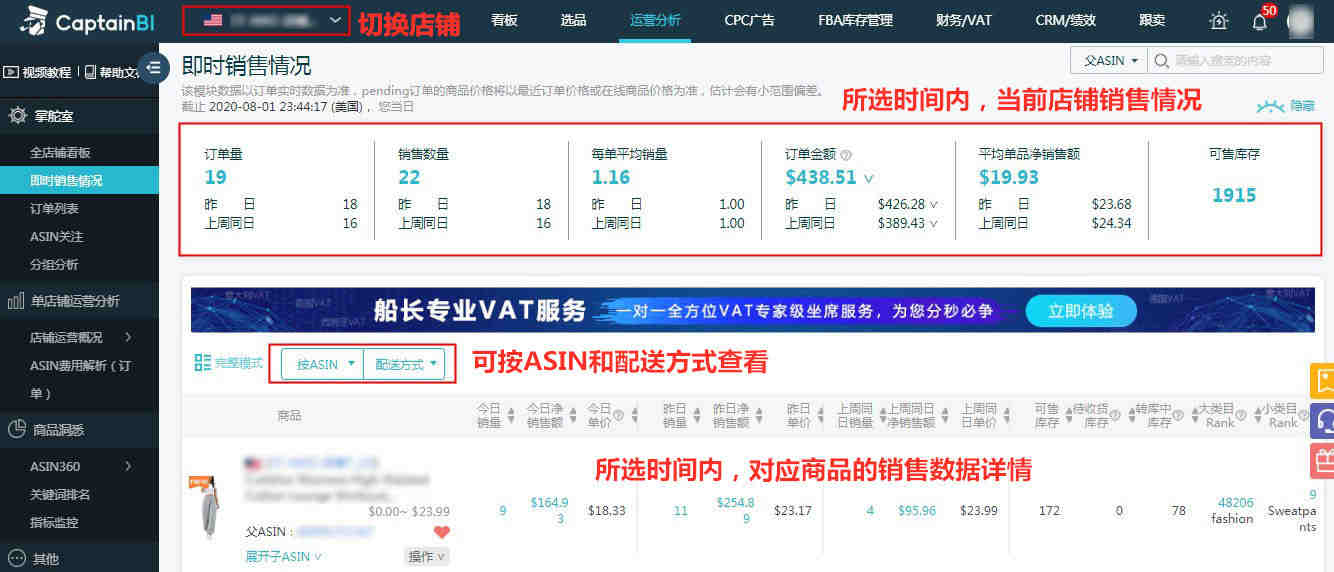
Task: Click the CaptainBI logo
Action: 86,19
